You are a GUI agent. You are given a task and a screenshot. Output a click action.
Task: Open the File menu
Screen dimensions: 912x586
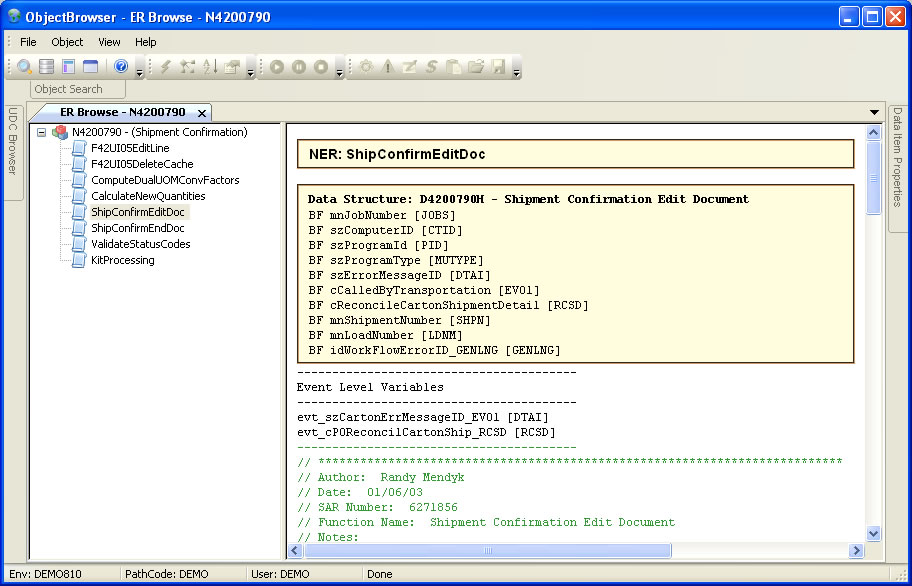28,42
